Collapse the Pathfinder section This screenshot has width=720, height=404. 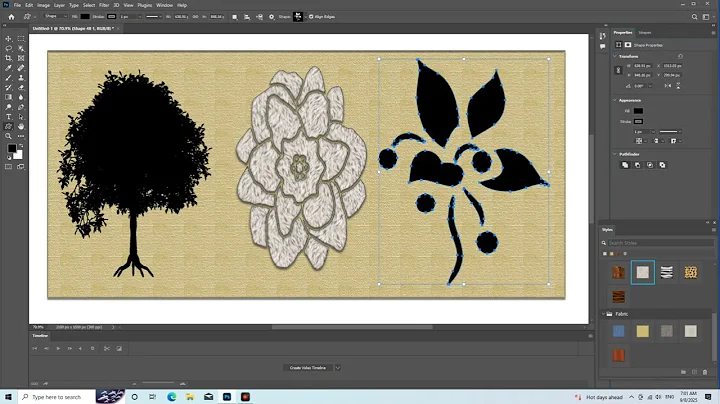615,154
